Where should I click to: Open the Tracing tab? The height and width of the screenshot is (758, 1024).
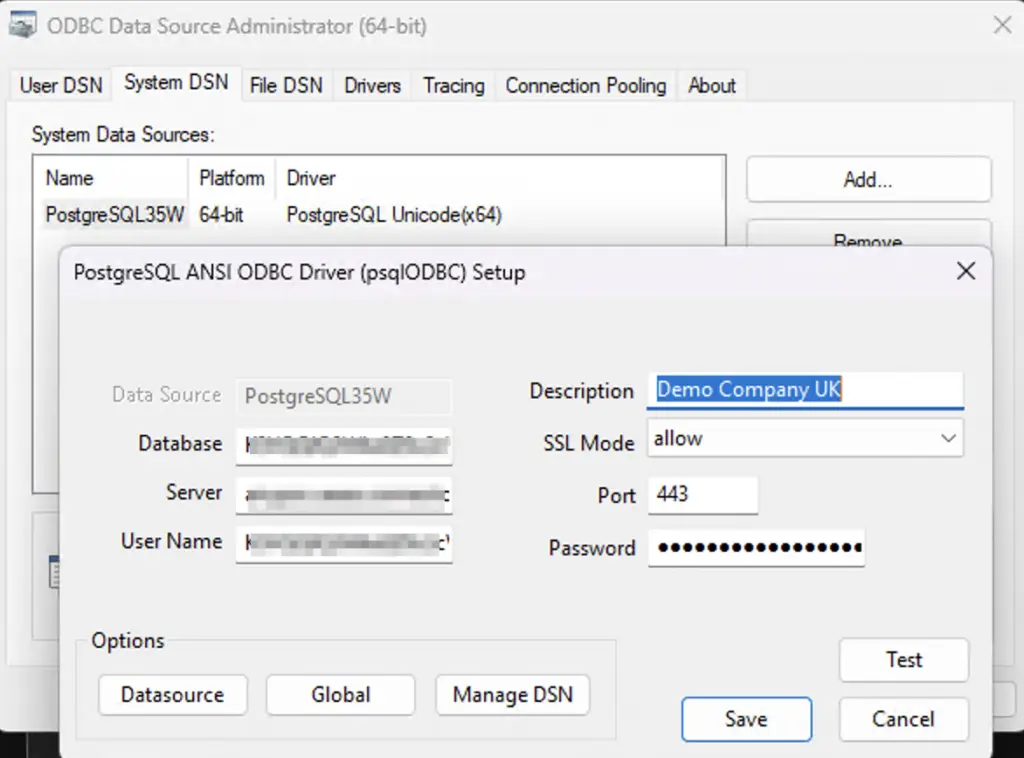(x=452, y=85)
